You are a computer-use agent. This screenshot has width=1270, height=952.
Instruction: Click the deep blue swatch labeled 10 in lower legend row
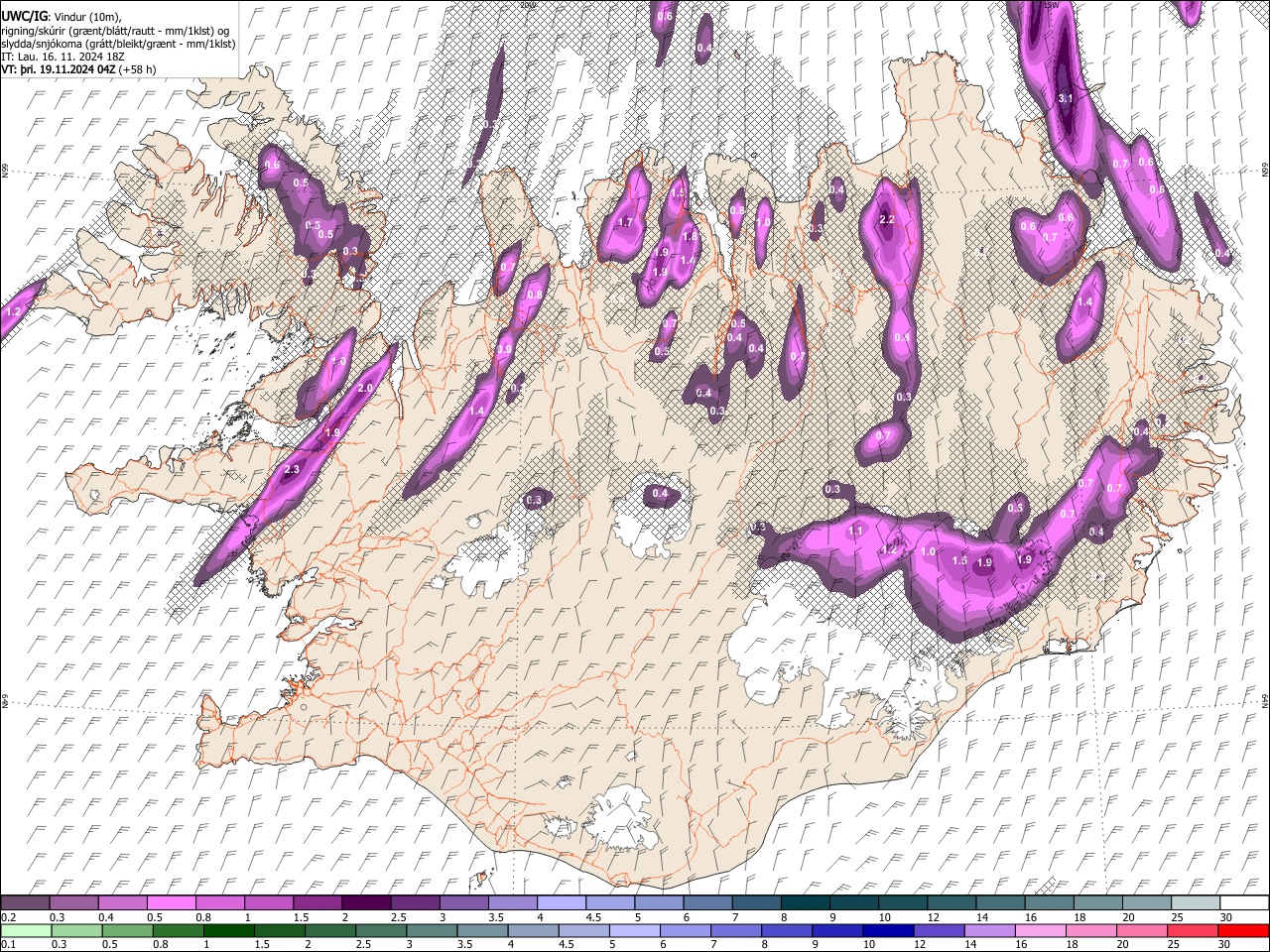pos(888,930)
